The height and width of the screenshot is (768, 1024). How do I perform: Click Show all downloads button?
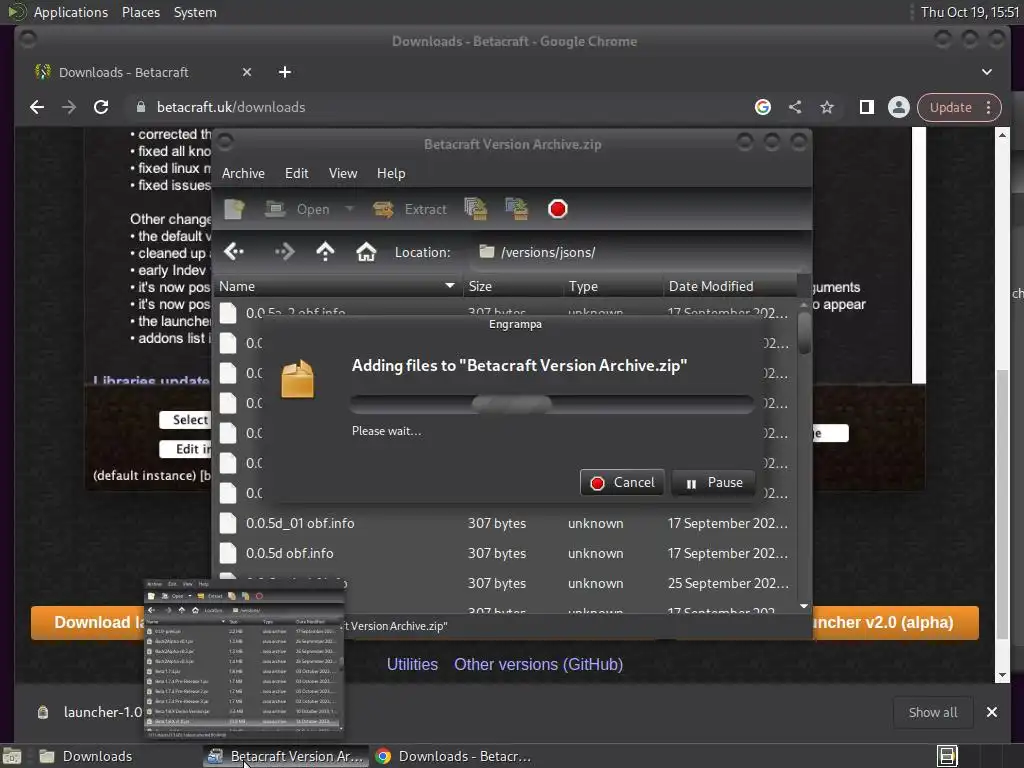coord(933,712)
